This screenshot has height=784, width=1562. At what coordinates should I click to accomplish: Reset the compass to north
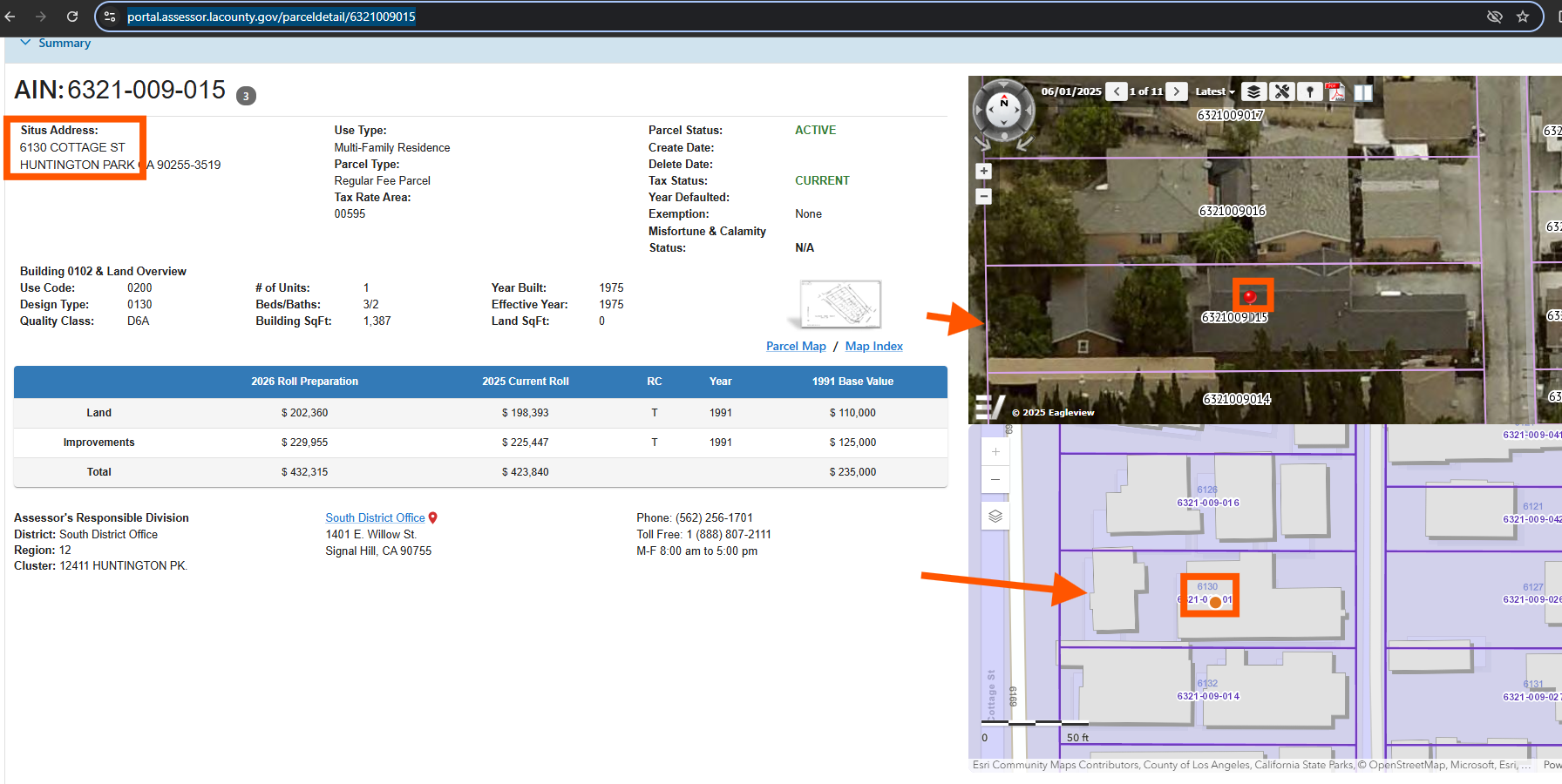click(1004, 103)
